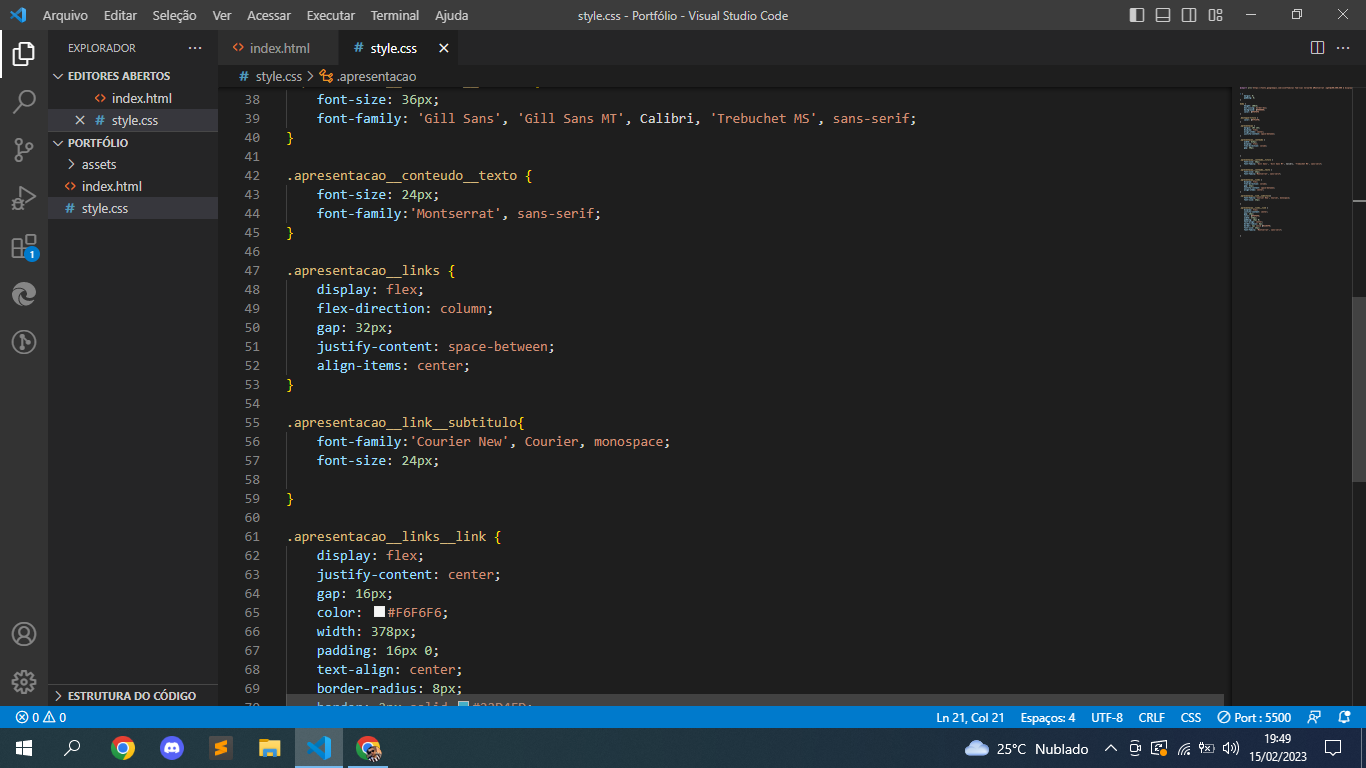1366x768 pixels.
Task: Open the feedback icon in status bar
Action: (1315, 717)
